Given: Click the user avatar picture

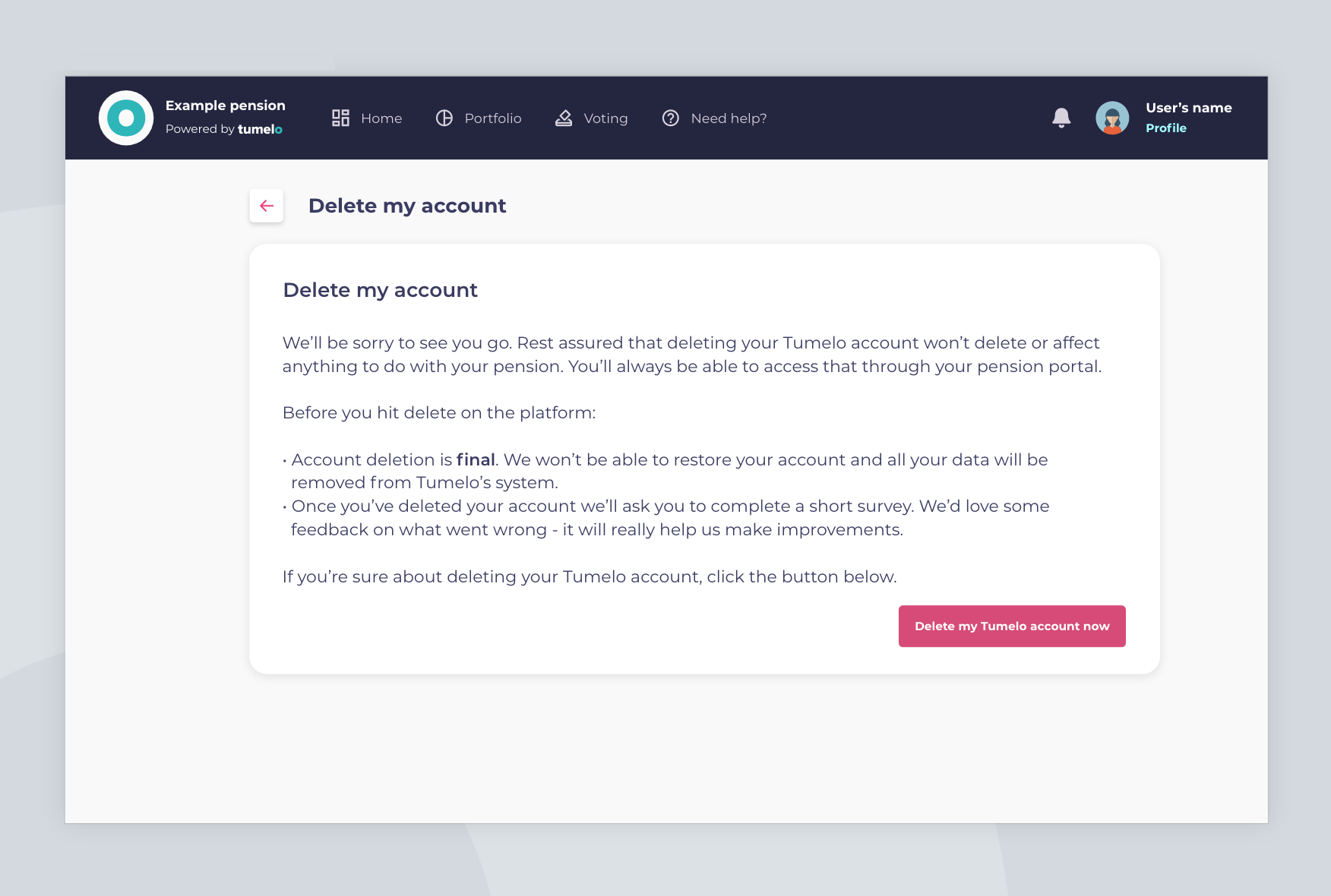Looking at the screenshot, I should (1112, 118).
